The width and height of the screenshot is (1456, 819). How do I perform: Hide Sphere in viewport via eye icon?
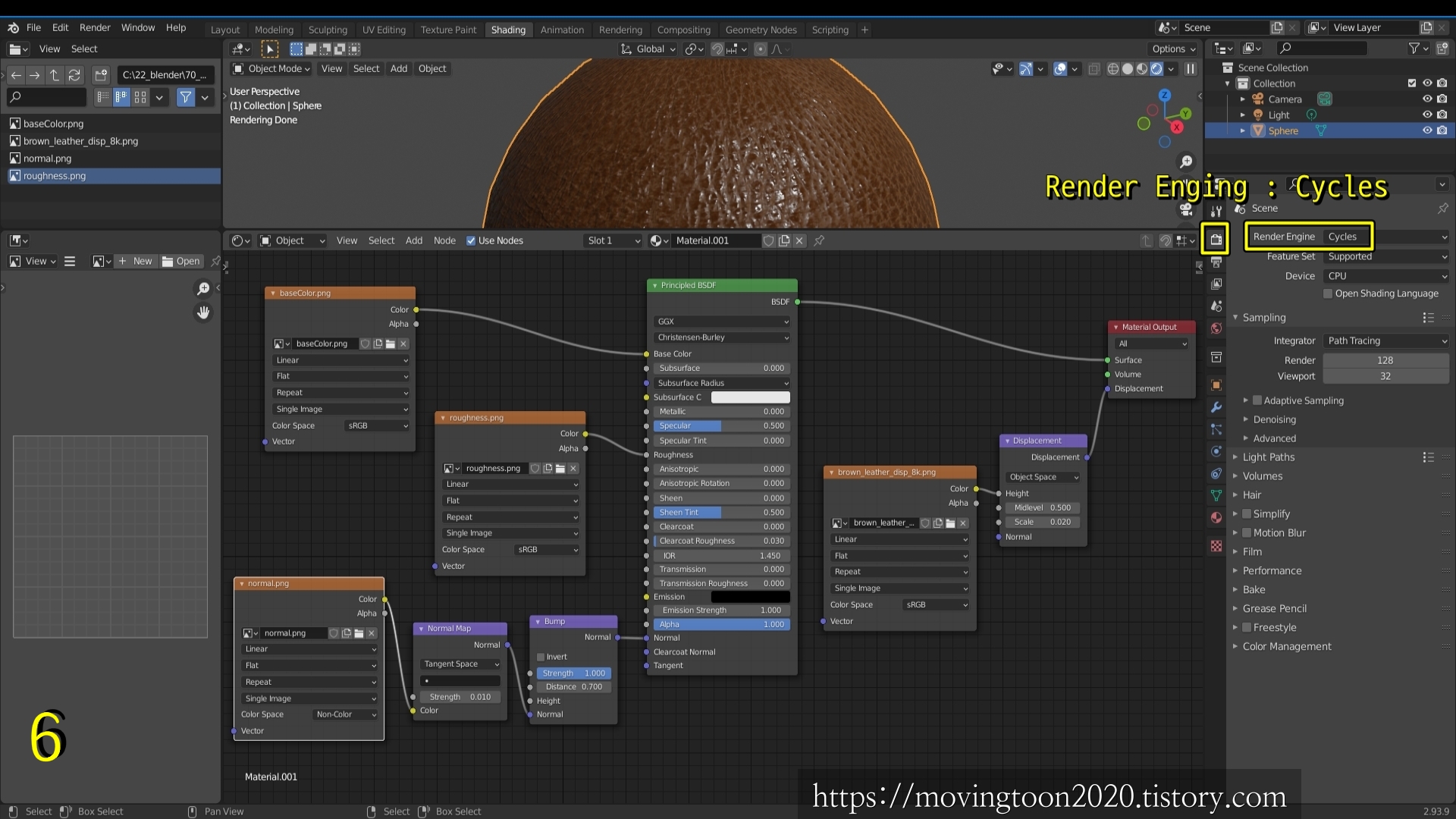coord(1427,130)
